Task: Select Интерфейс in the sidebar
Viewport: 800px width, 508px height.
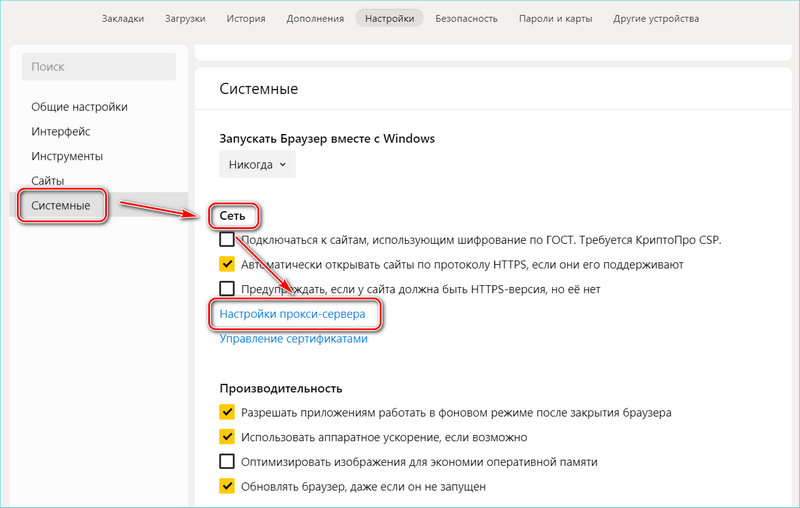Action: click(61, 132)
